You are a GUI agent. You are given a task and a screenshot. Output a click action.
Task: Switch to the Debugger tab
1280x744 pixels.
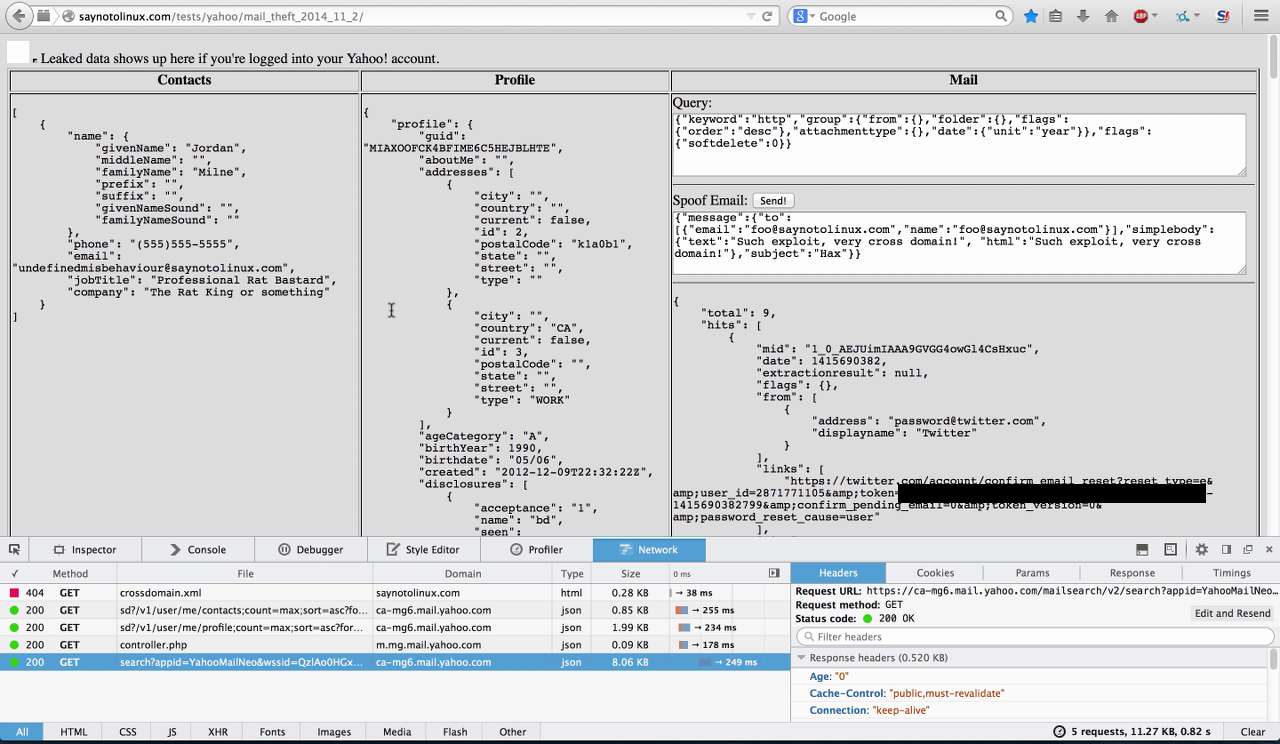click(311, 549)
